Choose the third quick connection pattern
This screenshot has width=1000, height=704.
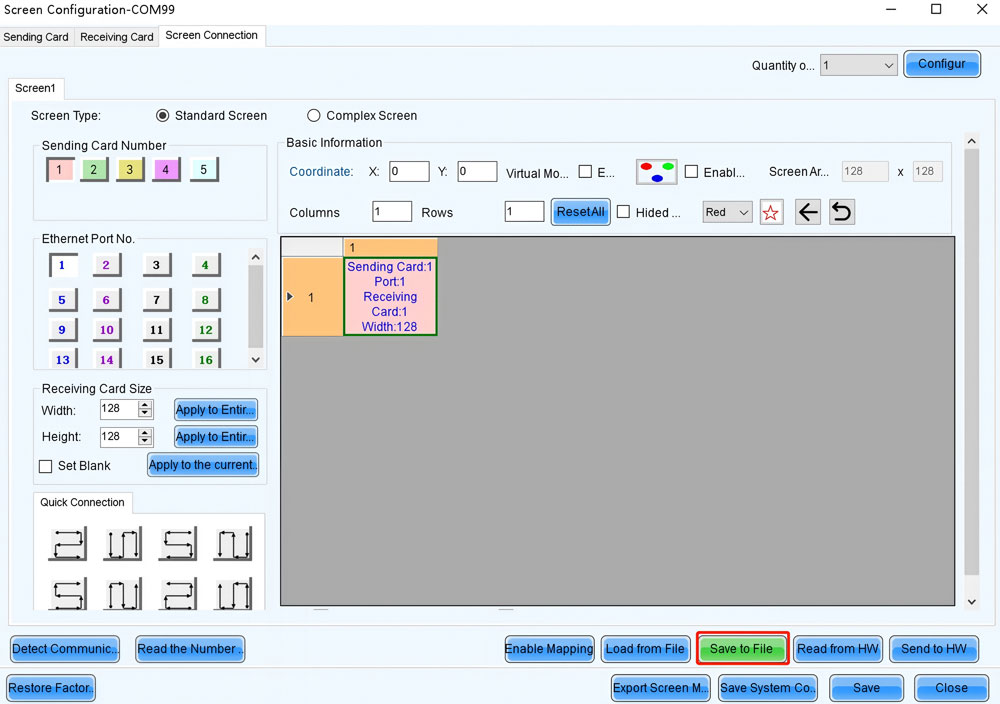178,544
